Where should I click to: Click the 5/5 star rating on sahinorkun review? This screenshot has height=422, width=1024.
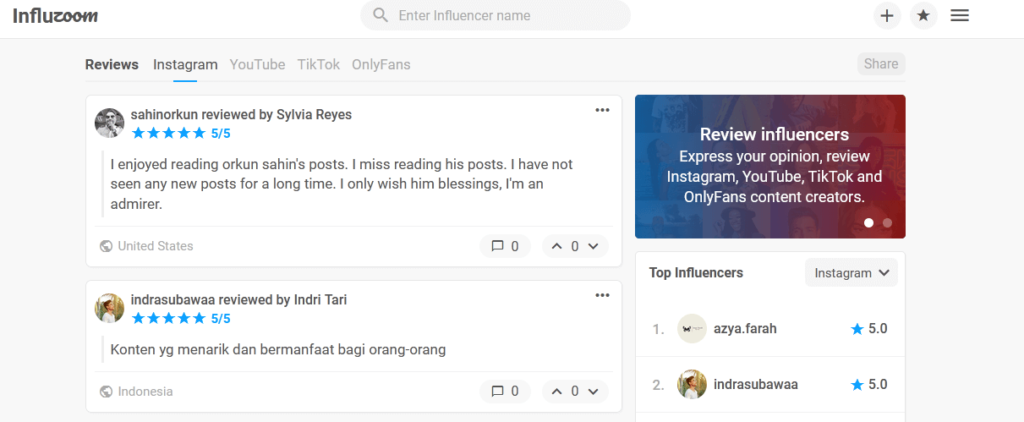pyautogui.click(x=181, y=133)
